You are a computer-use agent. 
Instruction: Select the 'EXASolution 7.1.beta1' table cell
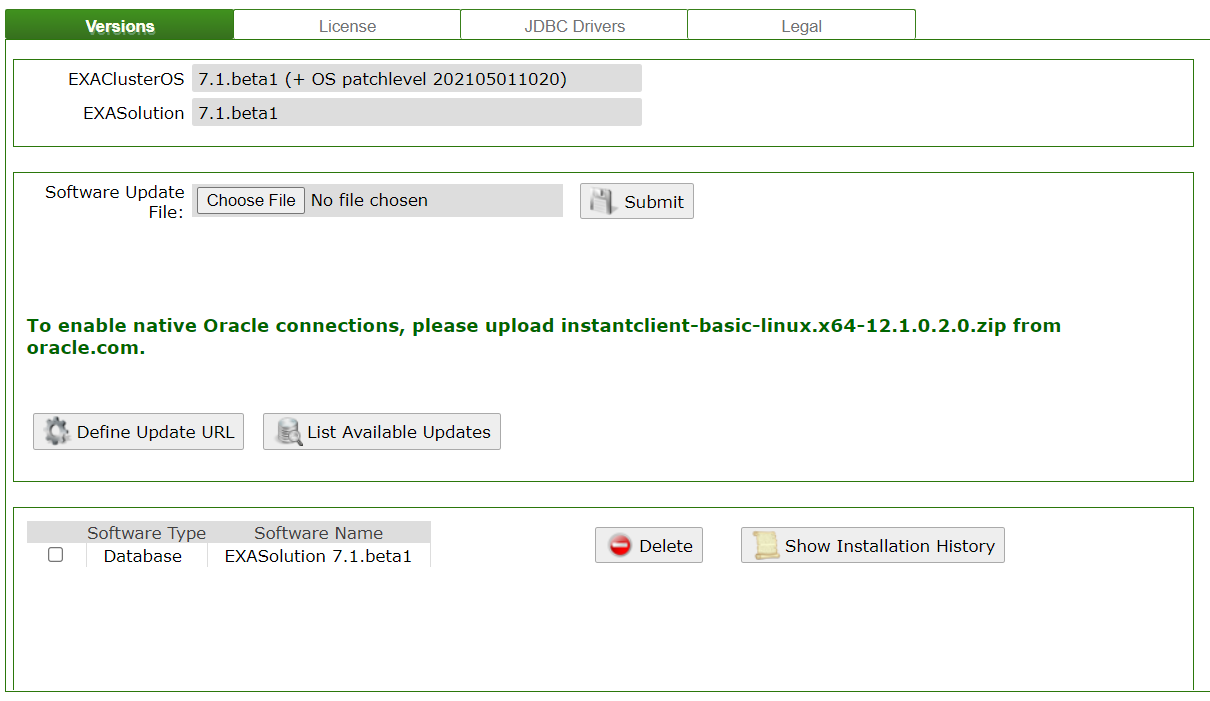click(318, 556)
